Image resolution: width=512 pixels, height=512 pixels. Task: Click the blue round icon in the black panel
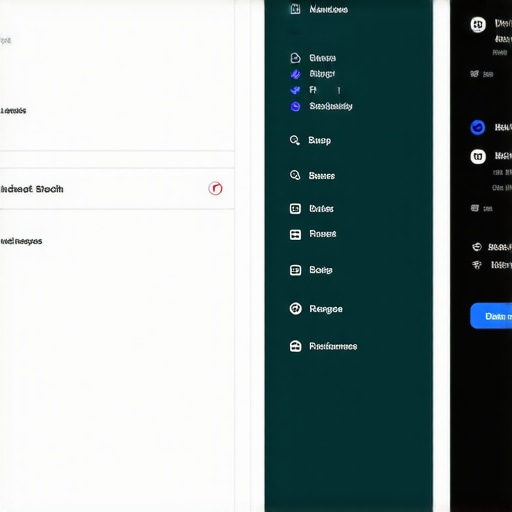click(478, 127)
